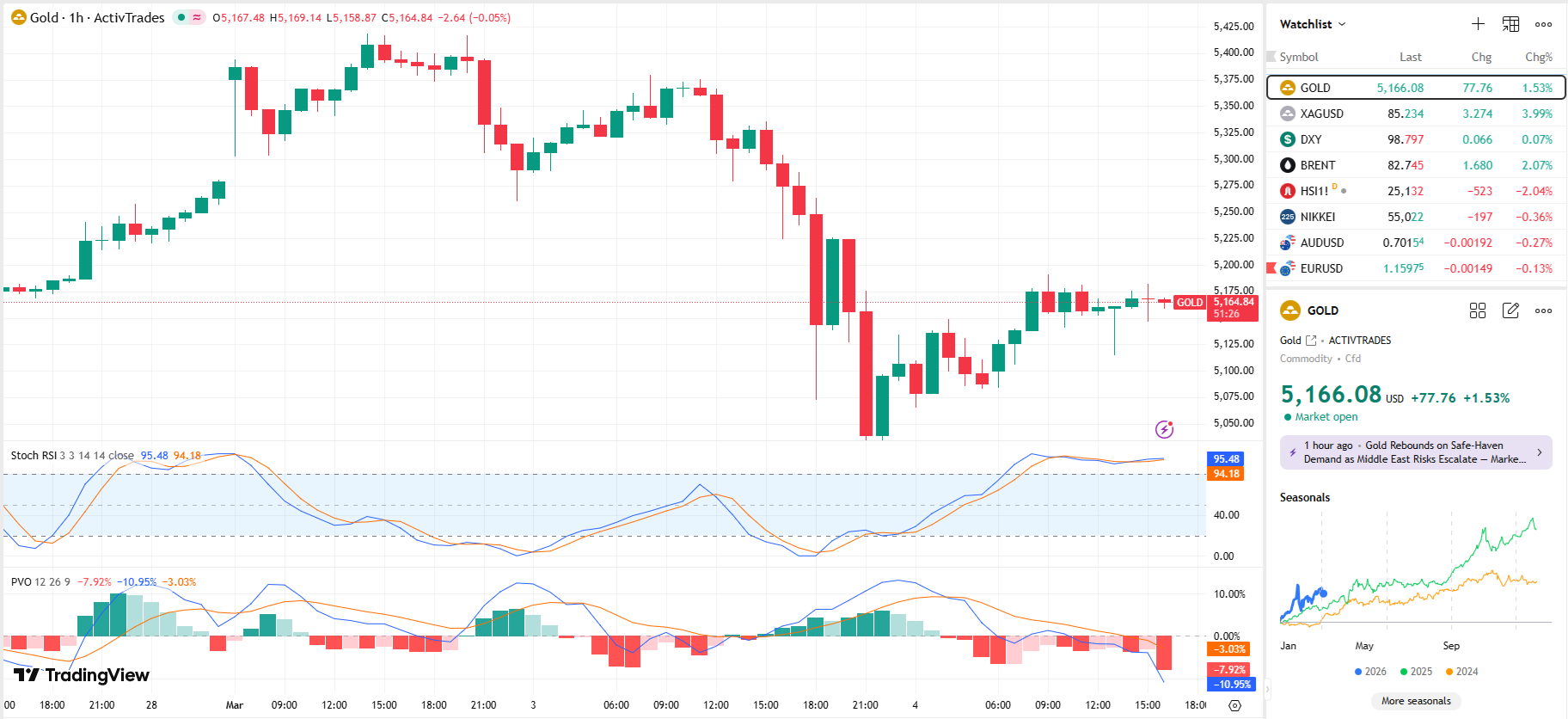Open the watchlist three-dot menu
1568x719 pixels.
coord(1543,24)
